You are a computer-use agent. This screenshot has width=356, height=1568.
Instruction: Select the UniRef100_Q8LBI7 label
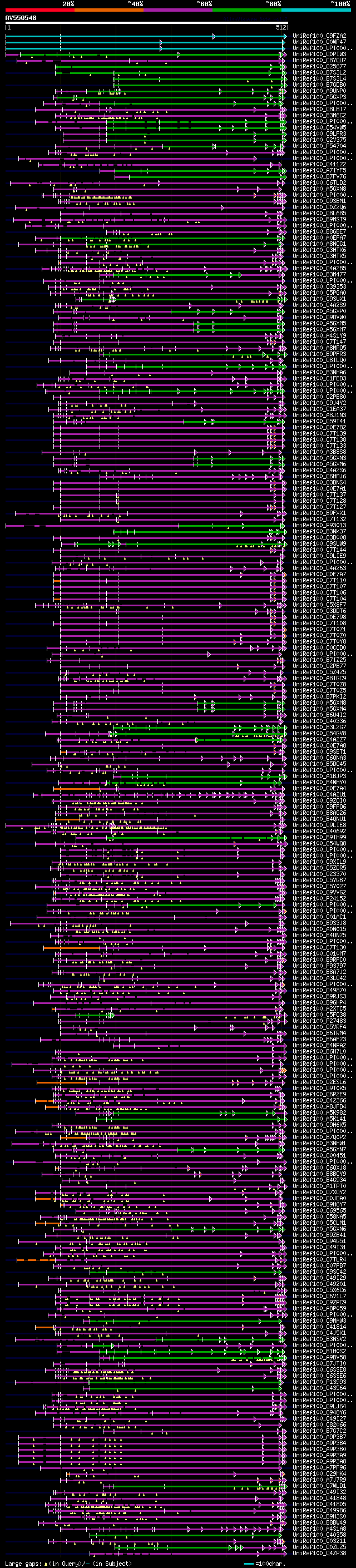pos(319,109)
